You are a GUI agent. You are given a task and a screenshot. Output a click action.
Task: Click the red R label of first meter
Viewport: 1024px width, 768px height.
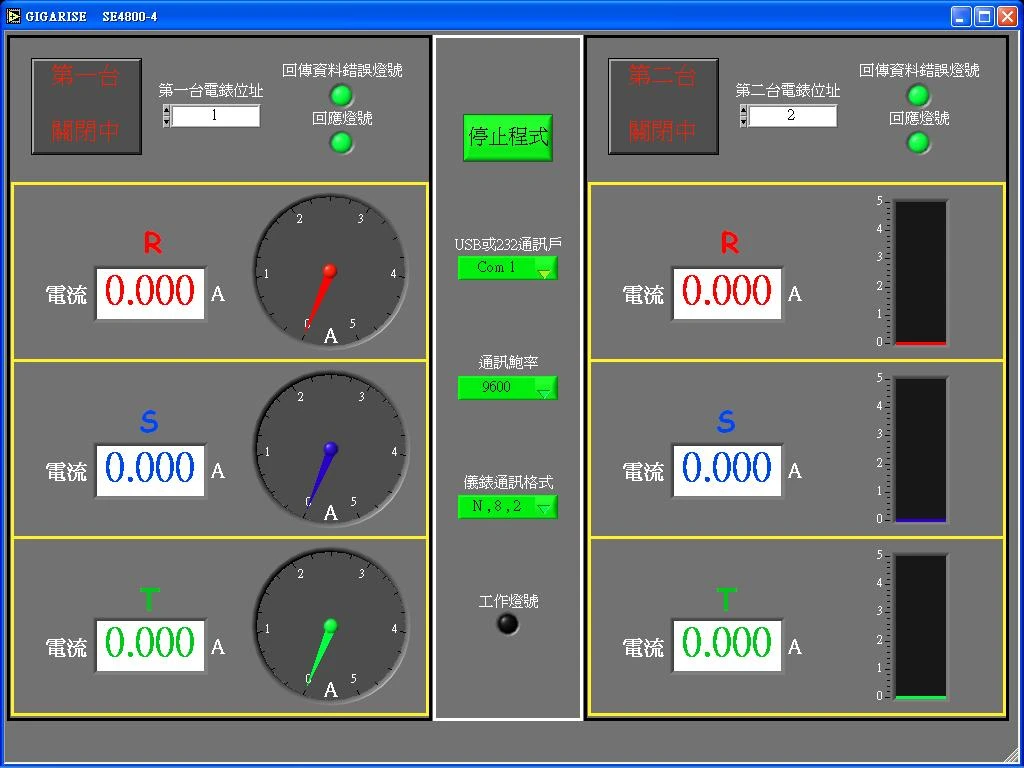click(152, 244)
